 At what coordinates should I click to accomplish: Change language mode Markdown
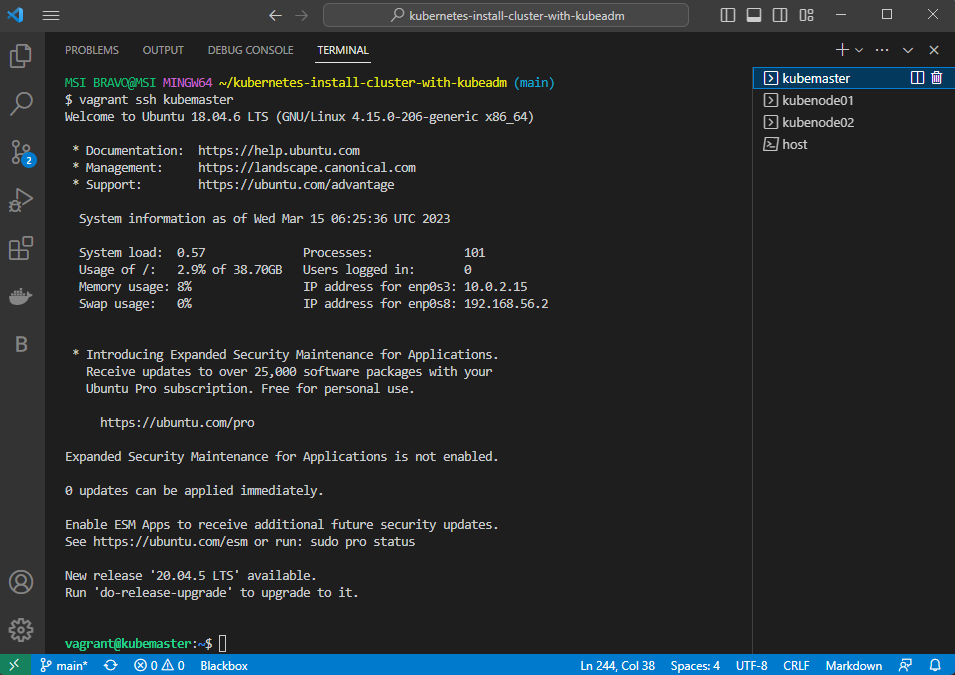(x=854, y=665)
